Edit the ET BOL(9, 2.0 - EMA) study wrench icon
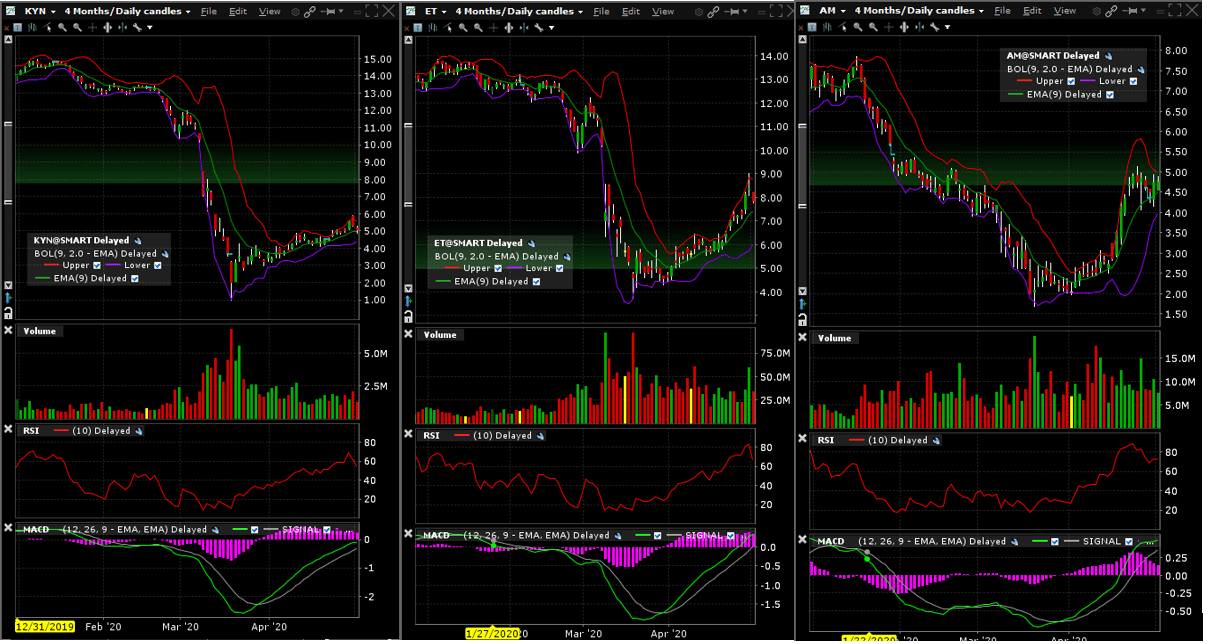Screen dimensions: 1207x644 [x=567, y=257]
